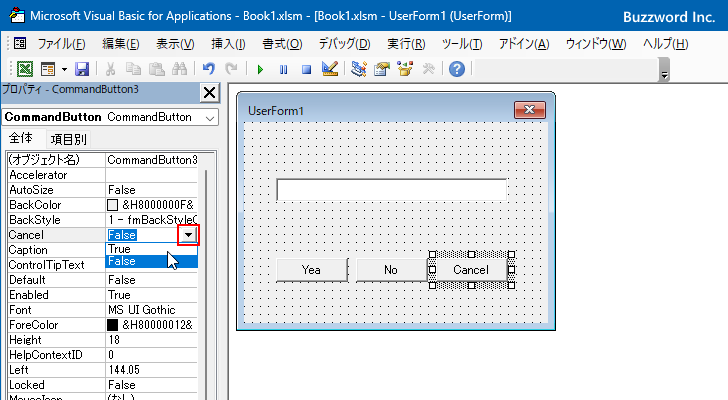Click the Find binoculars icon

point(179,69)
